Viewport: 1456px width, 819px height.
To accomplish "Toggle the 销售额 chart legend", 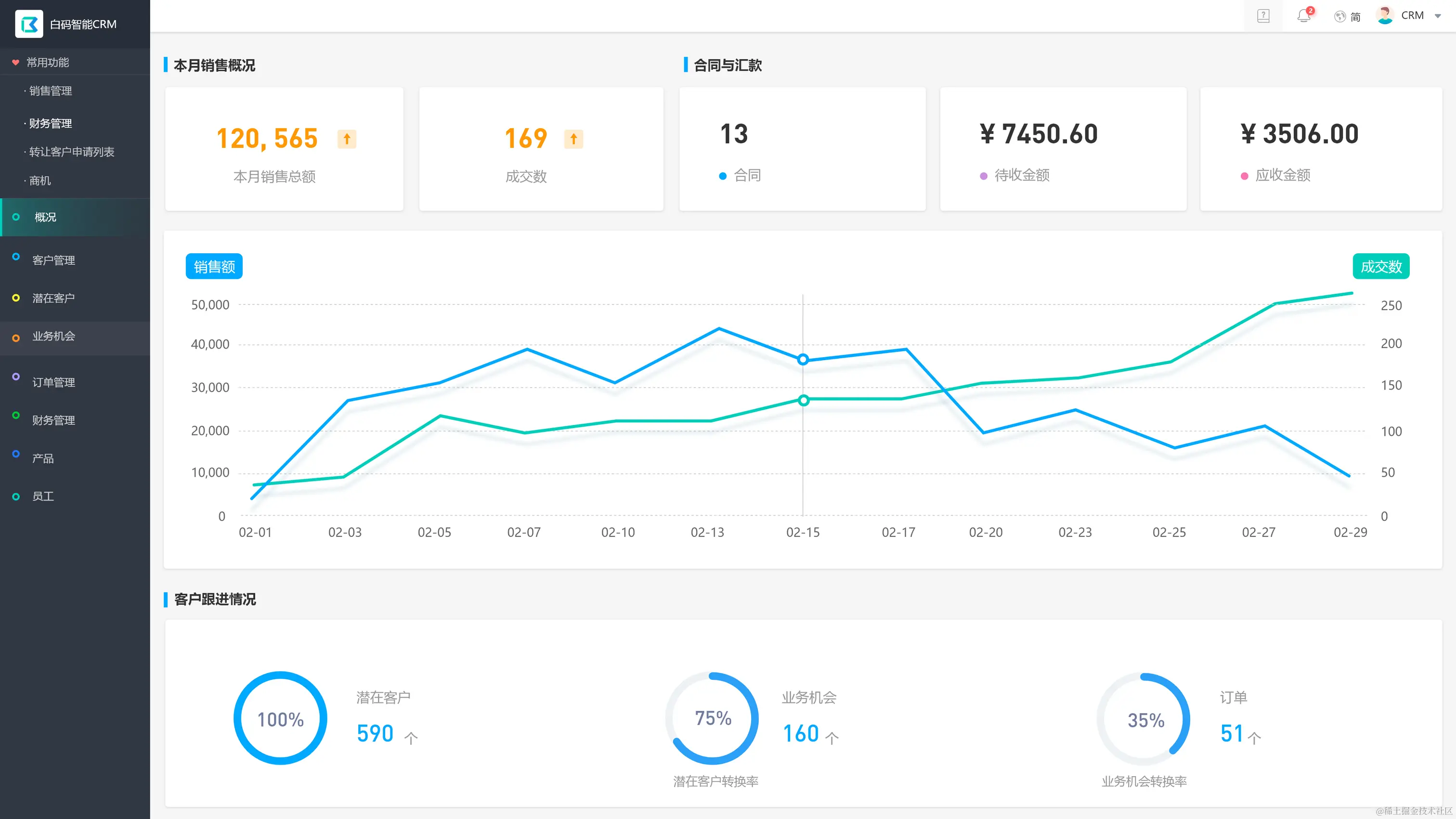I will click(x=214, y=266).
